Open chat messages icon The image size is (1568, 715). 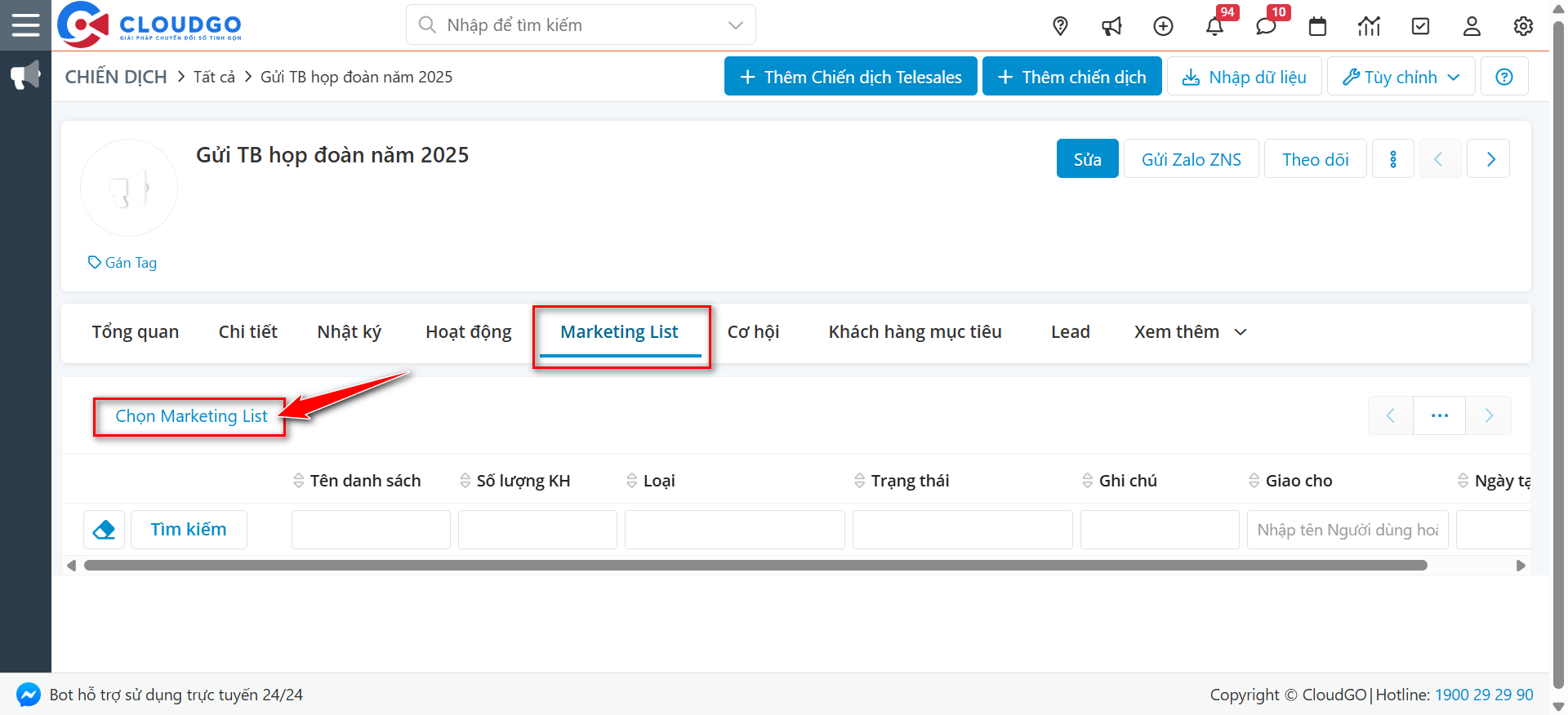[1266, 26]
